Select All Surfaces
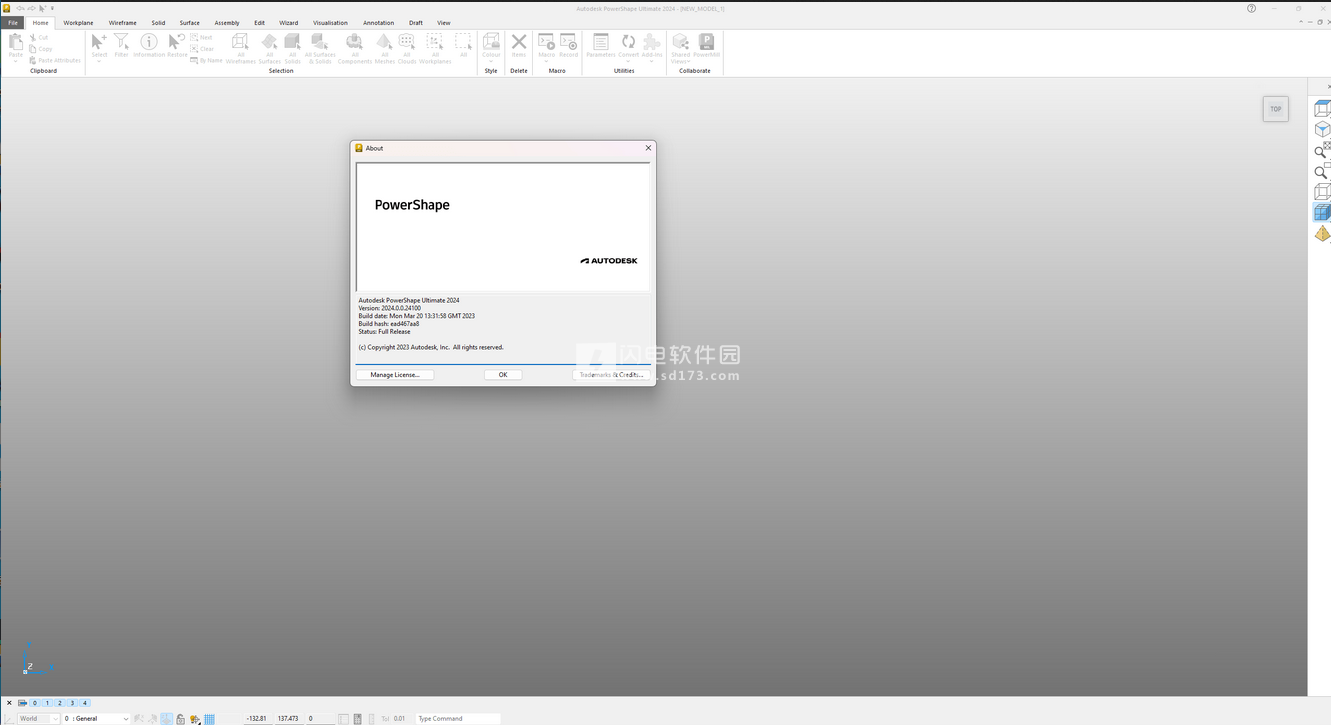This screenshot has width=1331, height=725. 269,48
